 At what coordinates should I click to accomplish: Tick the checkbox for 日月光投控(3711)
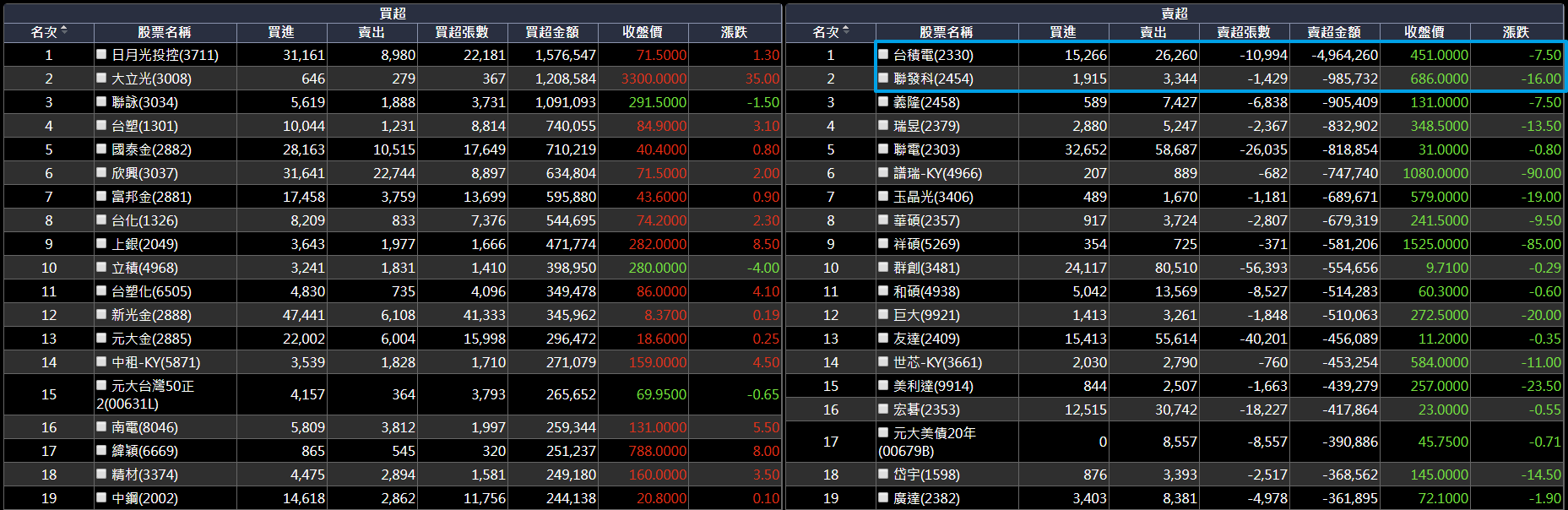101,54
